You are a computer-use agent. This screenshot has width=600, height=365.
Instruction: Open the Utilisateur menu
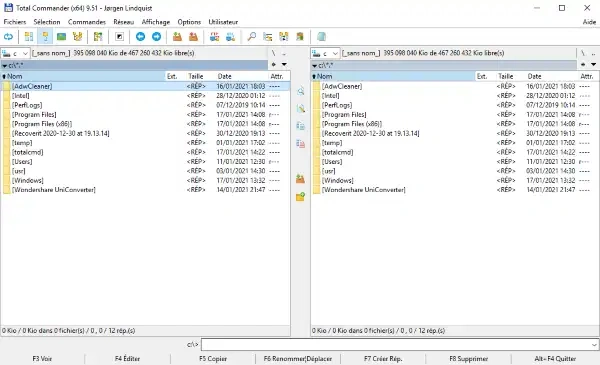click(223, 22)
